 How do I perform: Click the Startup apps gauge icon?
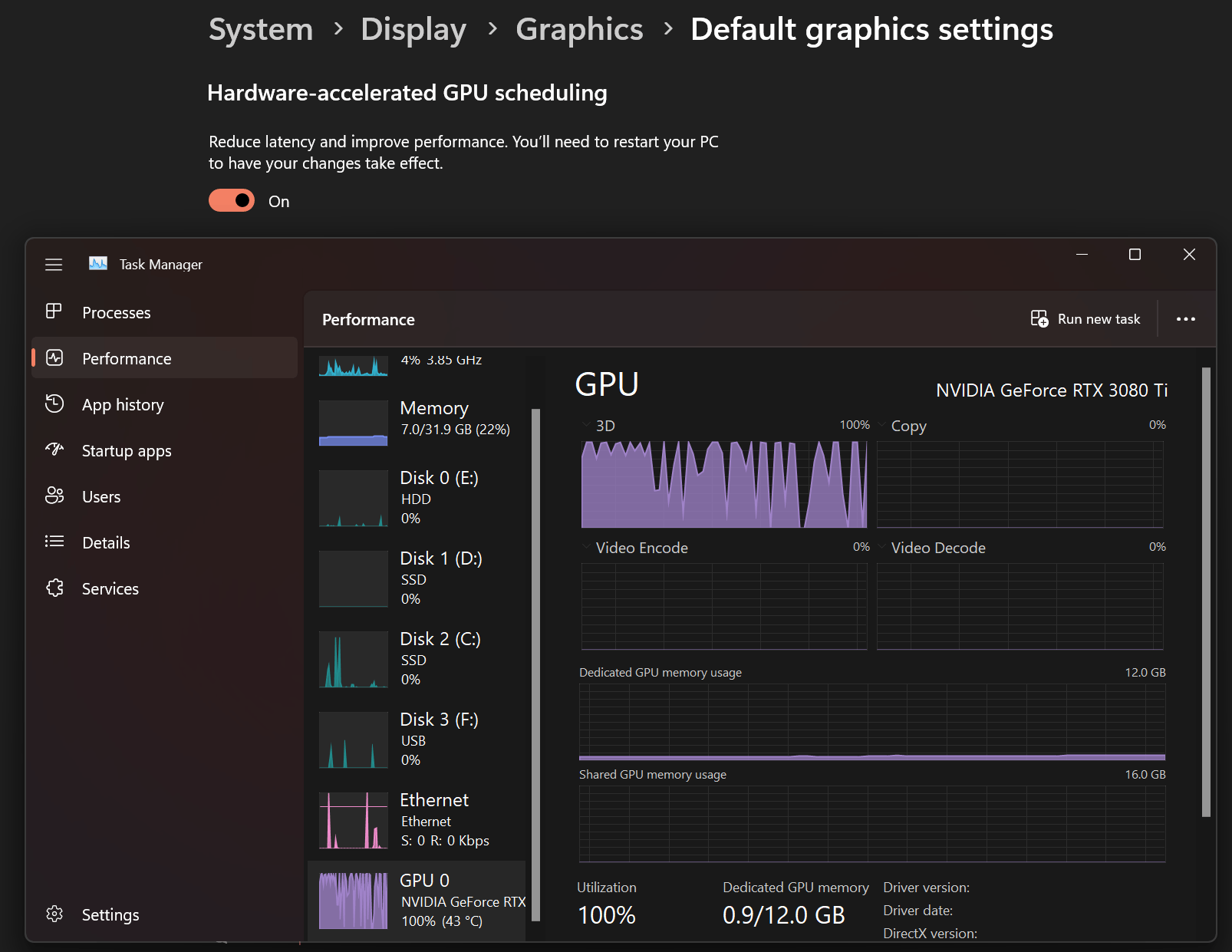tap(54, 450)
